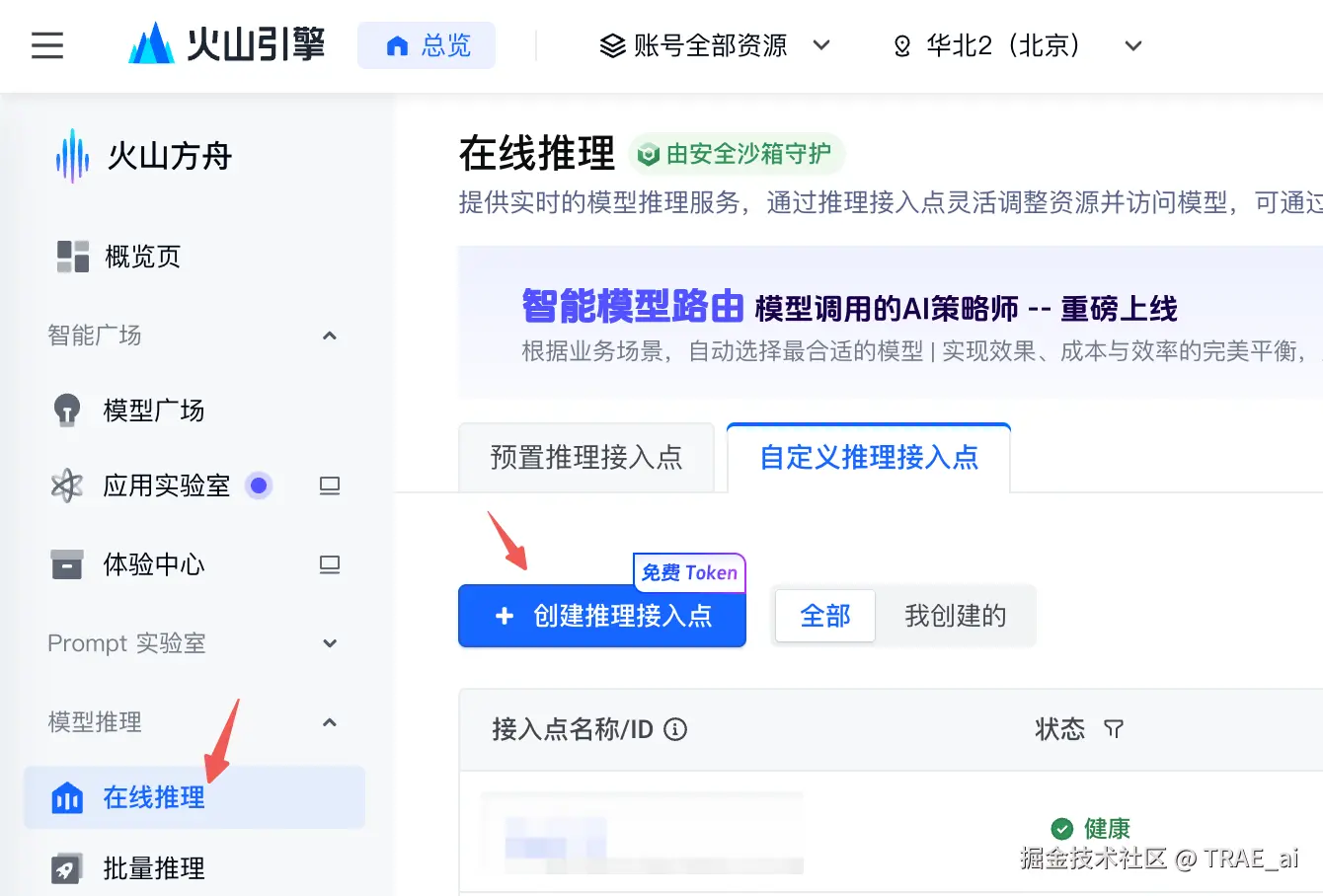Screen dimensions: 1323x896
Task: Switch filter to 我创建的
Action: point(956,616)
